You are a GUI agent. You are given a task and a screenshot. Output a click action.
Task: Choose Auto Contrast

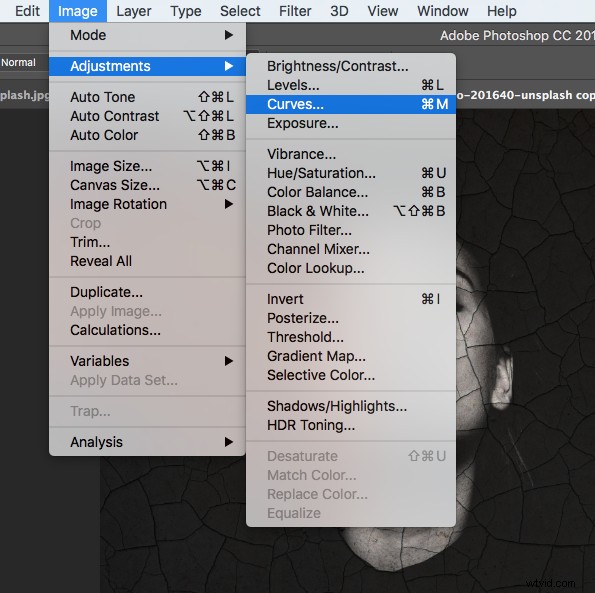point(147,116)
